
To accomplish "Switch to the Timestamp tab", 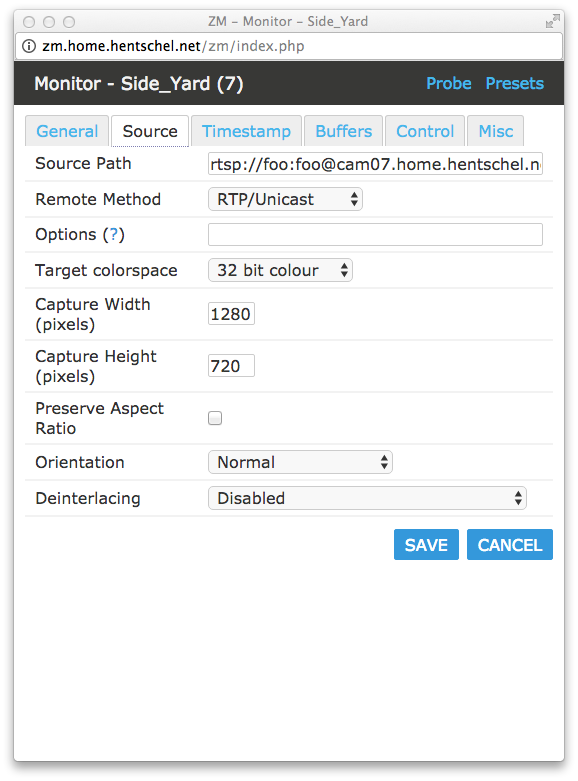I will [246, 131].
